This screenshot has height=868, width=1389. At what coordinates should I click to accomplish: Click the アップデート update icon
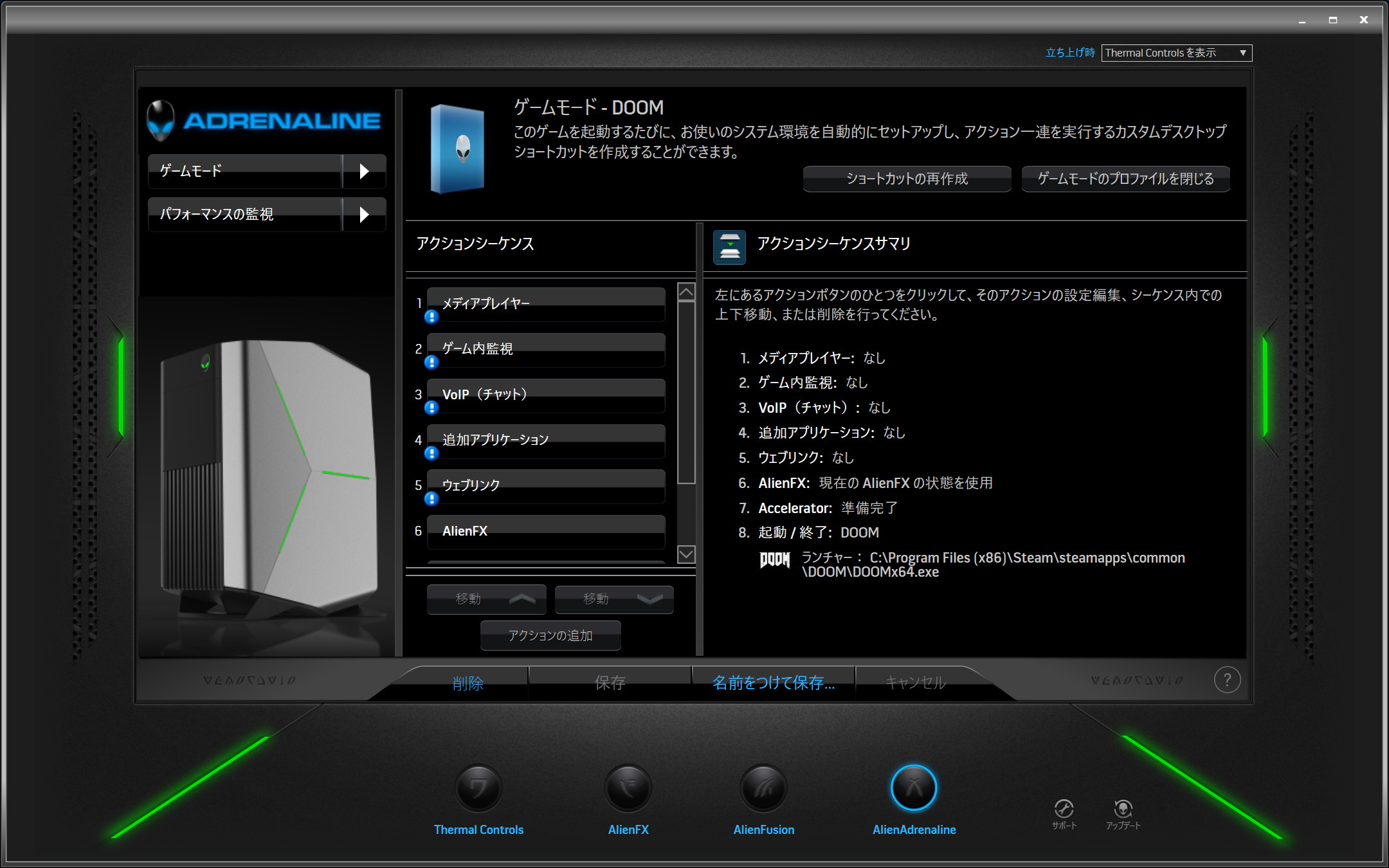1123,809
